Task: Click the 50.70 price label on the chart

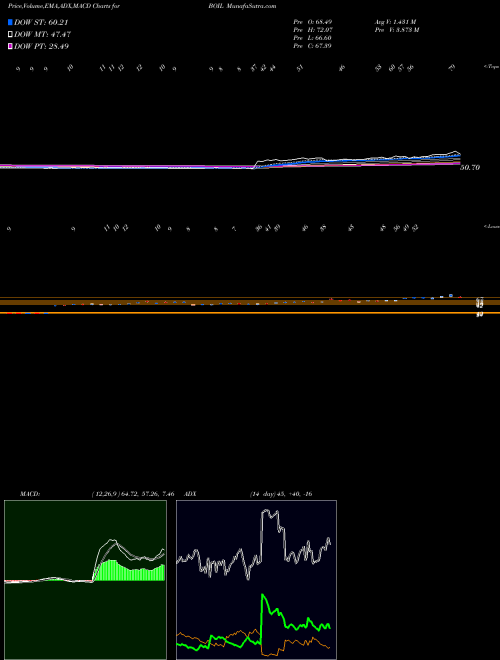Action: pos(470,168)
